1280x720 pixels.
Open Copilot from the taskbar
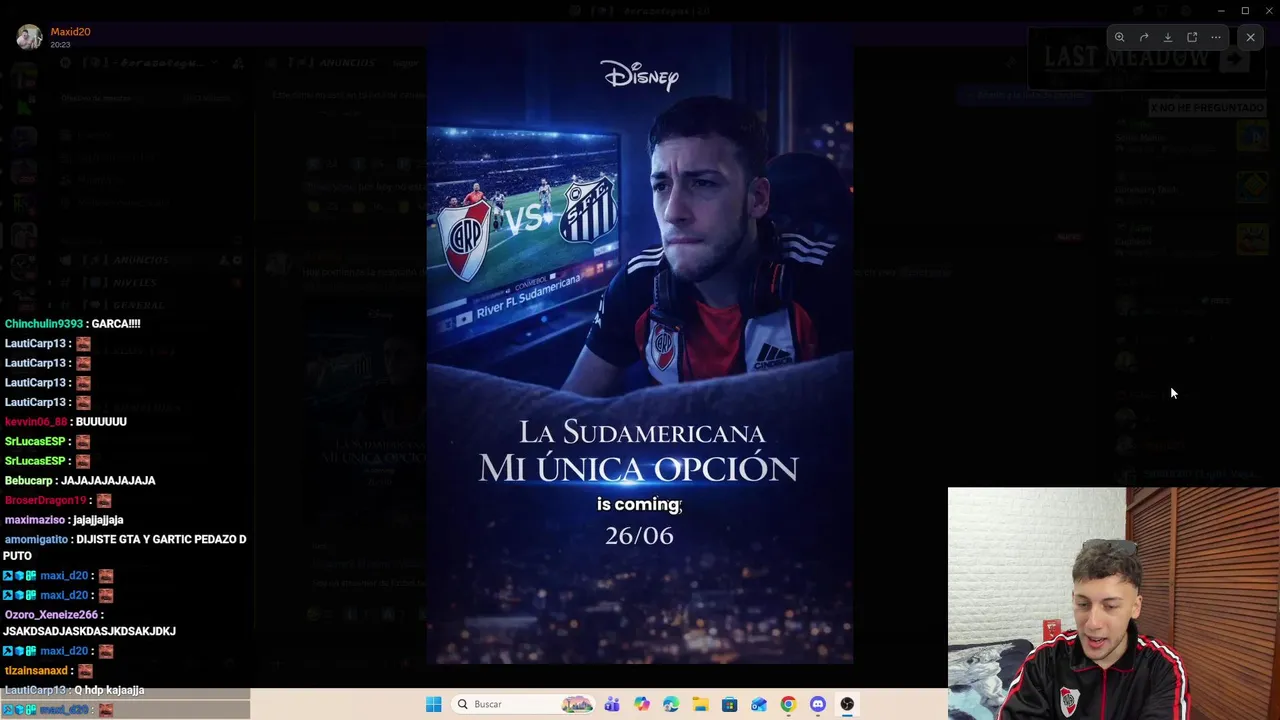[x=642, y=704]
